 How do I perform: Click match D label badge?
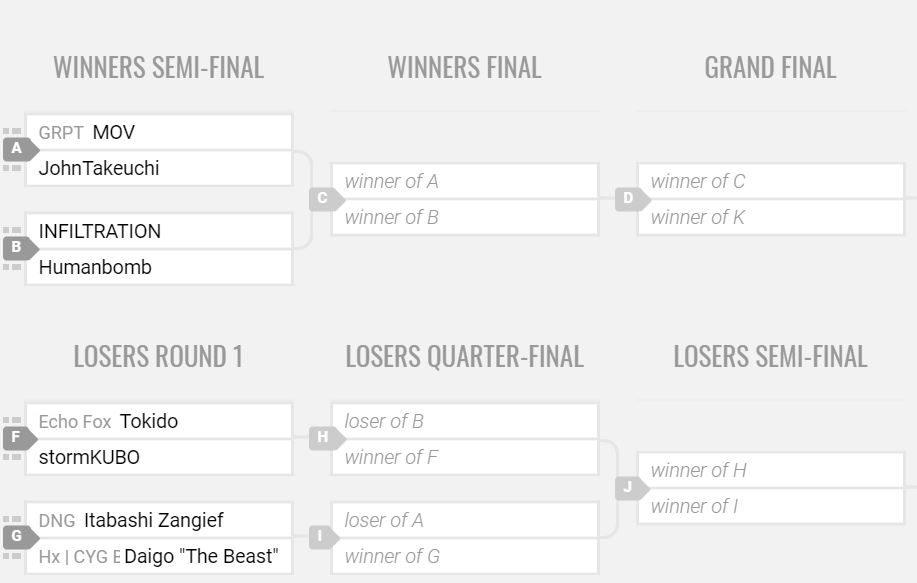tap(629, 198)
